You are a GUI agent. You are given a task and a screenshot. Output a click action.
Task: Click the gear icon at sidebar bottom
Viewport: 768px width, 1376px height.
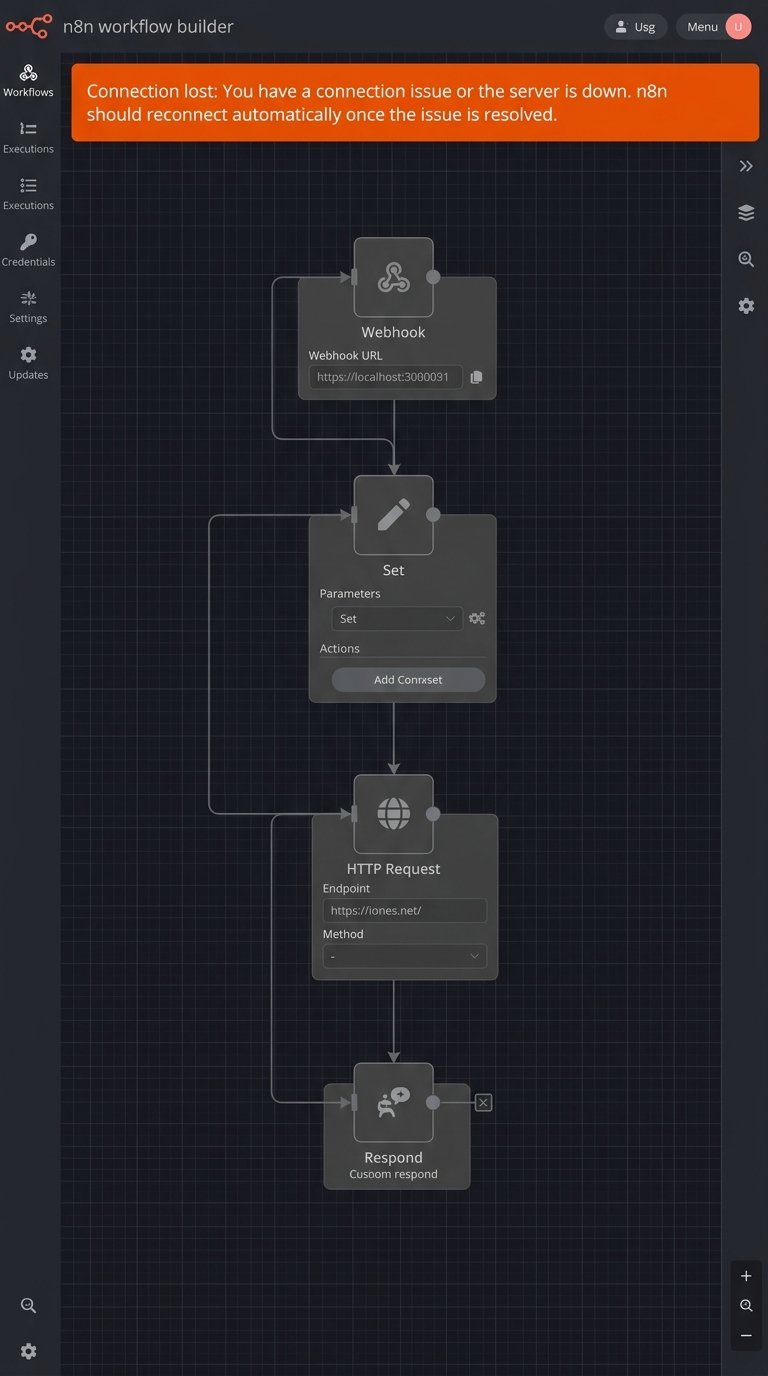click(28, 1351)
